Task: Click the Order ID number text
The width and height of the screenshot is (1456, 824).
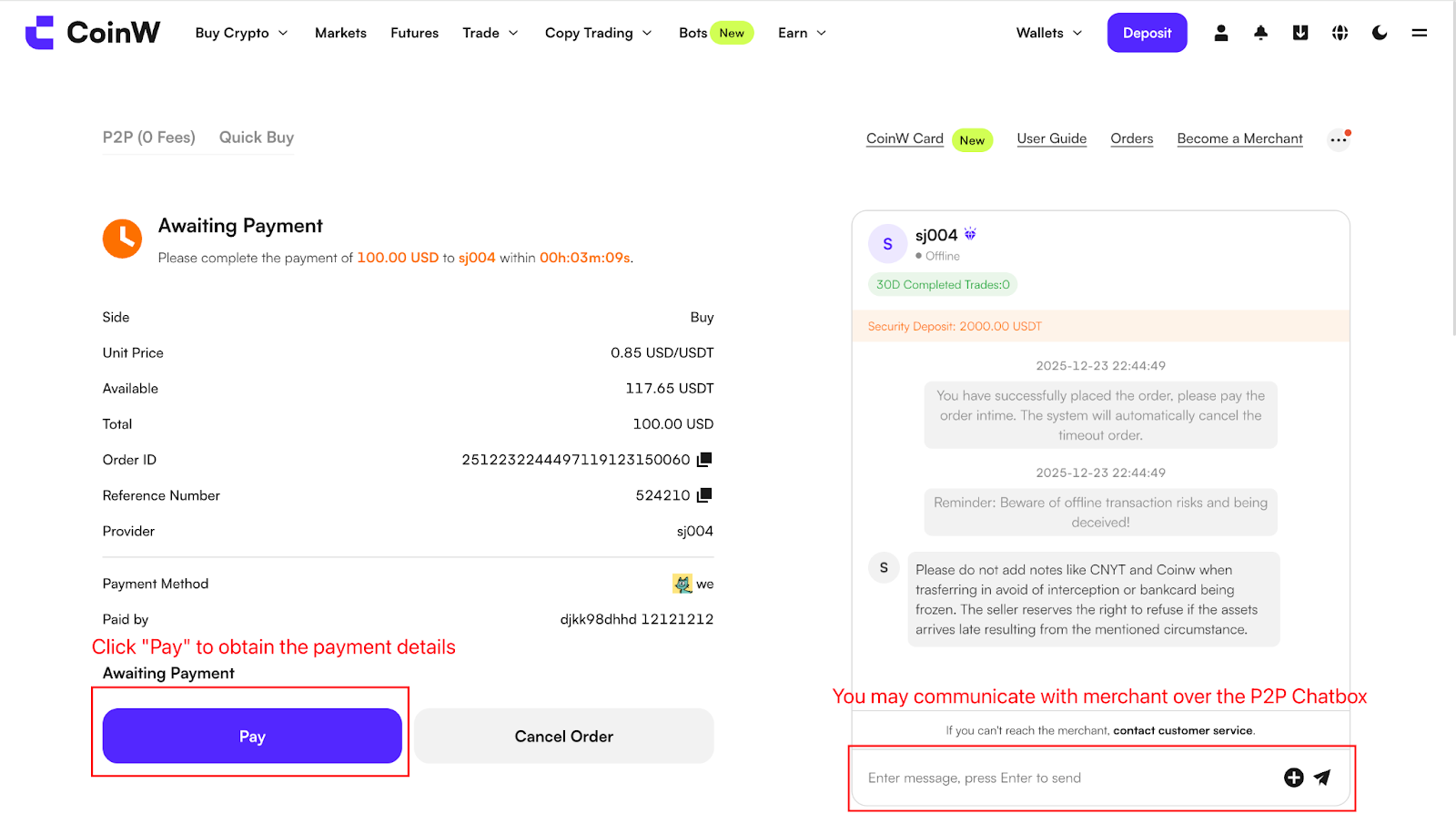Action: 576,460
